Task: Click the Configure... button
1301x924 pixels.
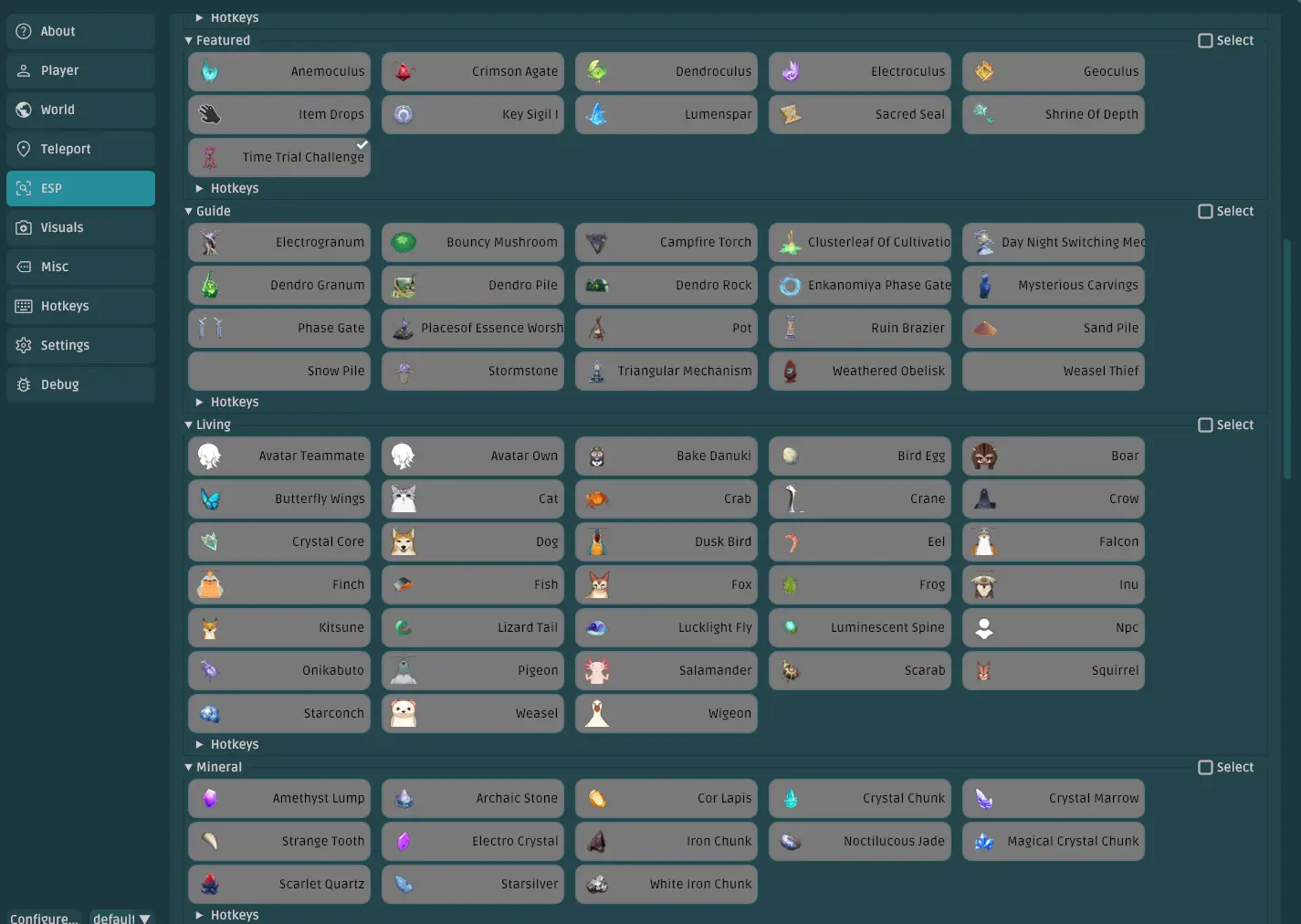Action: coord(44,918)
